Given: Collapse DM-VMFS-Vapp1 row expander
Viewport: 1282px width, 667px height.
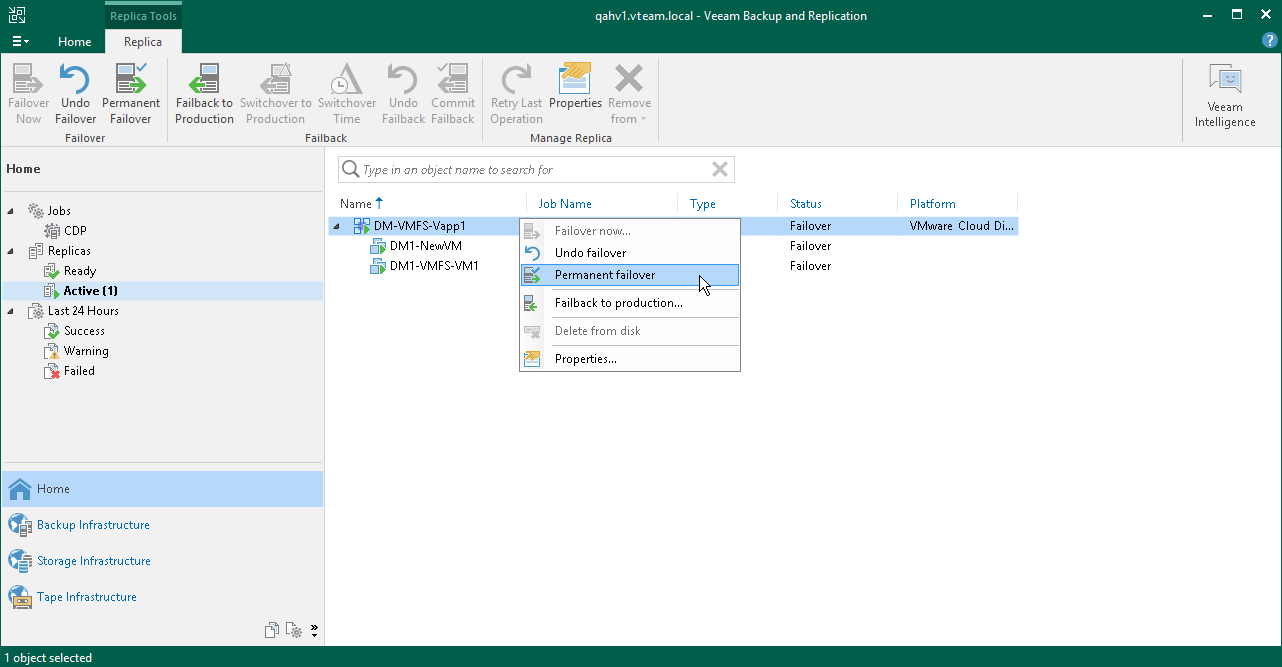Looking at the screenshot, I should 336,226.
